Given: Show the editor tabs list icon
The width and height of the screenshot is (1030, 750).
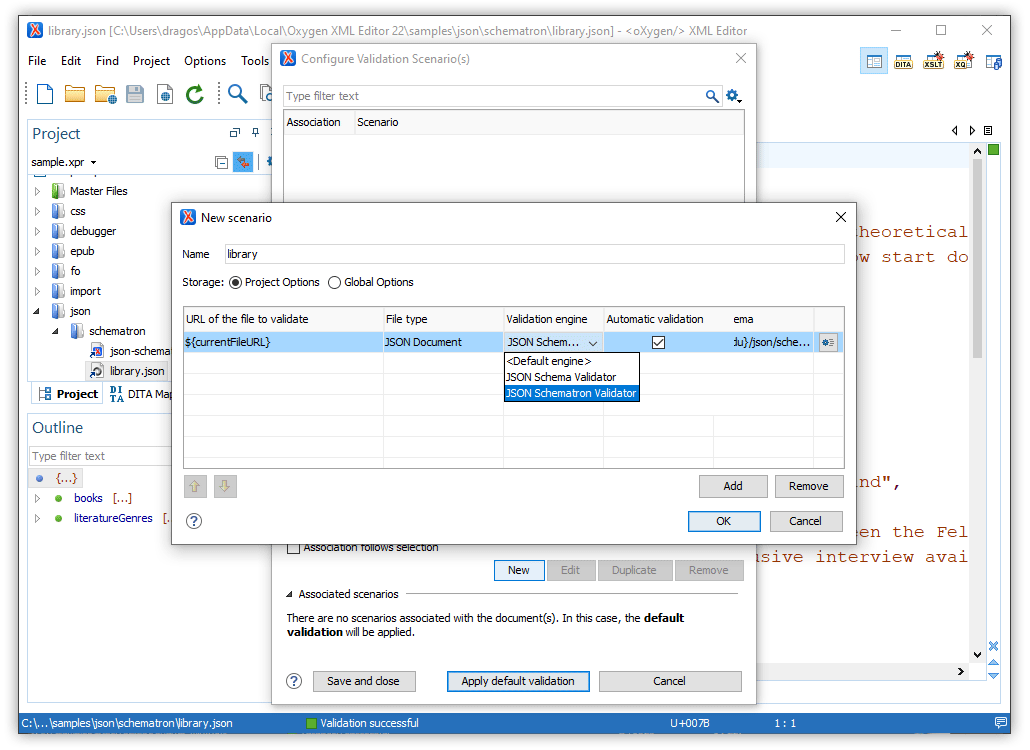Looking at the screenshot, I should (x=988, y=131).
